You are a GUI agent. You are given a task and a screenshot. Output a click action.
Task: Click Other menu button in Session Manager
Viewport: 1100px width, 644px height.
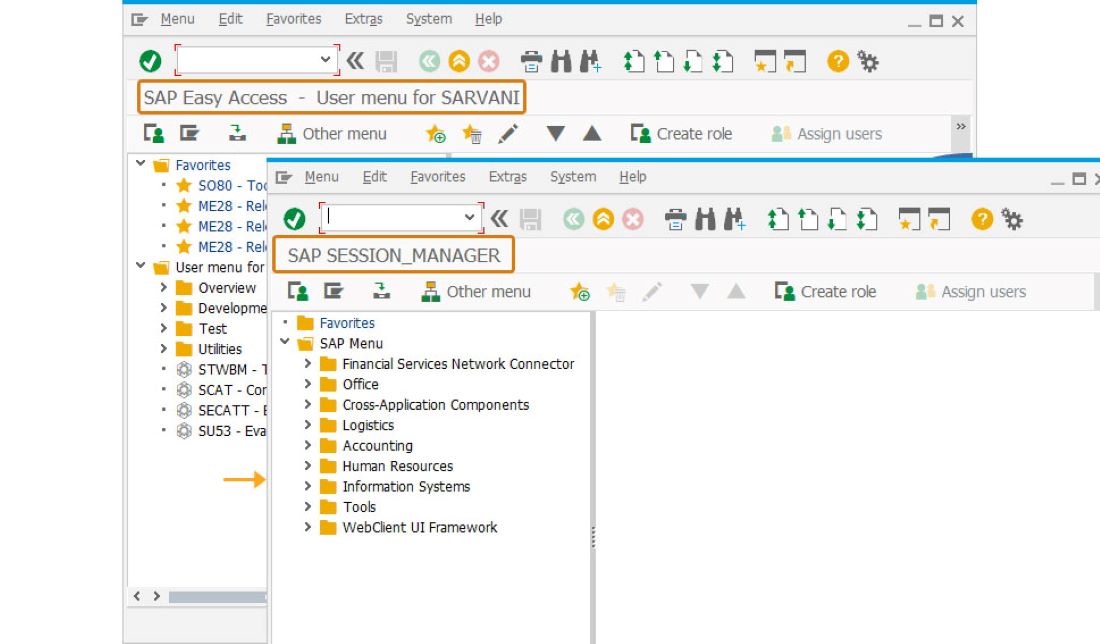tap(476, 291)
